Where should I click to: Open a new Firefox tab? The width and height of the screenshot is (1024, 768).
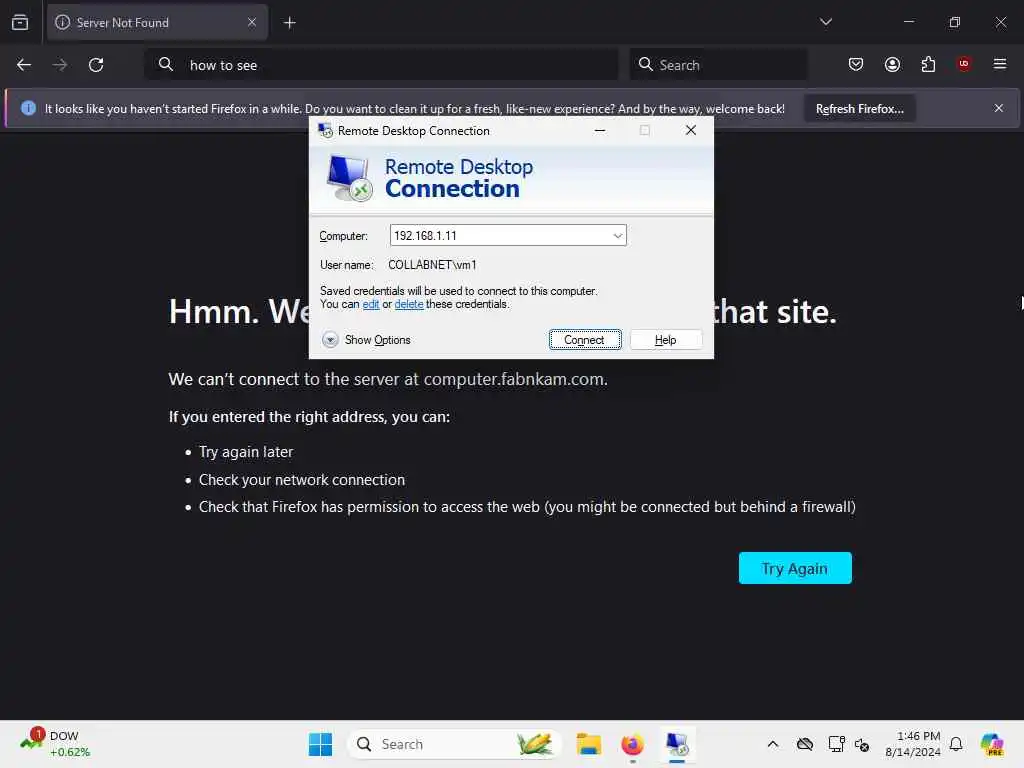click(x=289, y=23)
